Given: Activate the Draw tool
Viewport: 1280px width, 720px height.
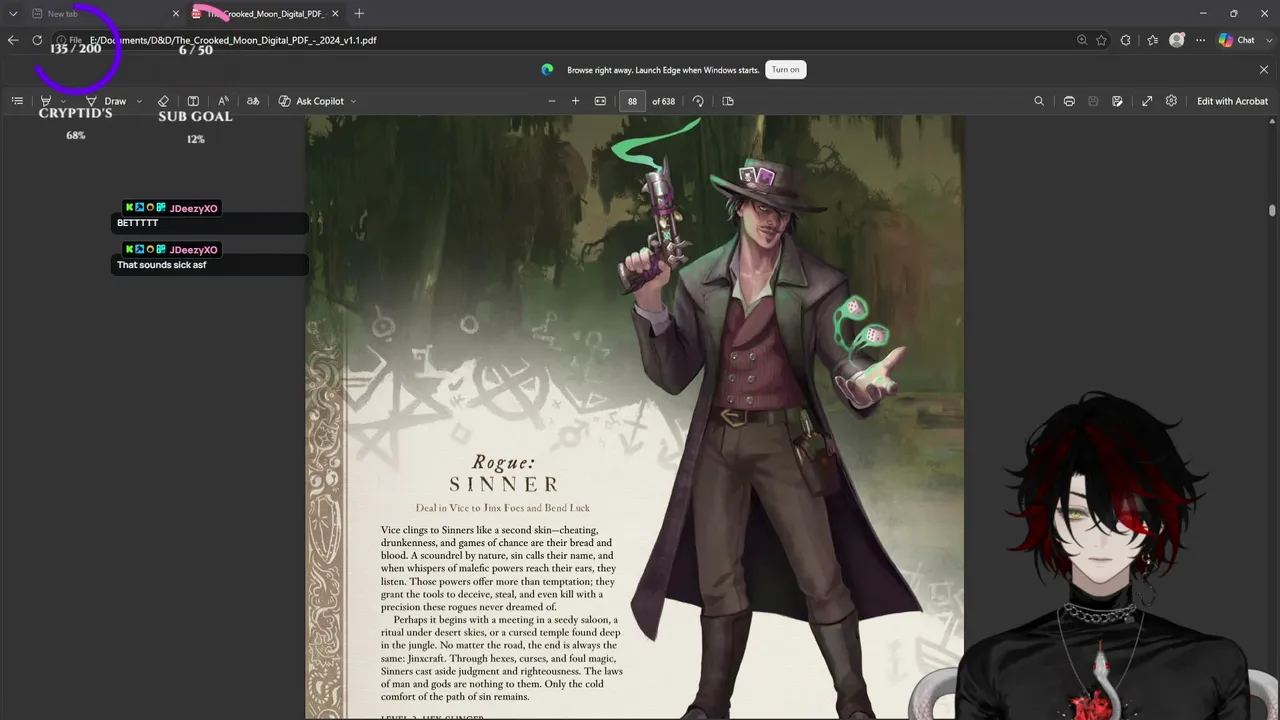Looking at the screenshot, I should tap(106, 101).
